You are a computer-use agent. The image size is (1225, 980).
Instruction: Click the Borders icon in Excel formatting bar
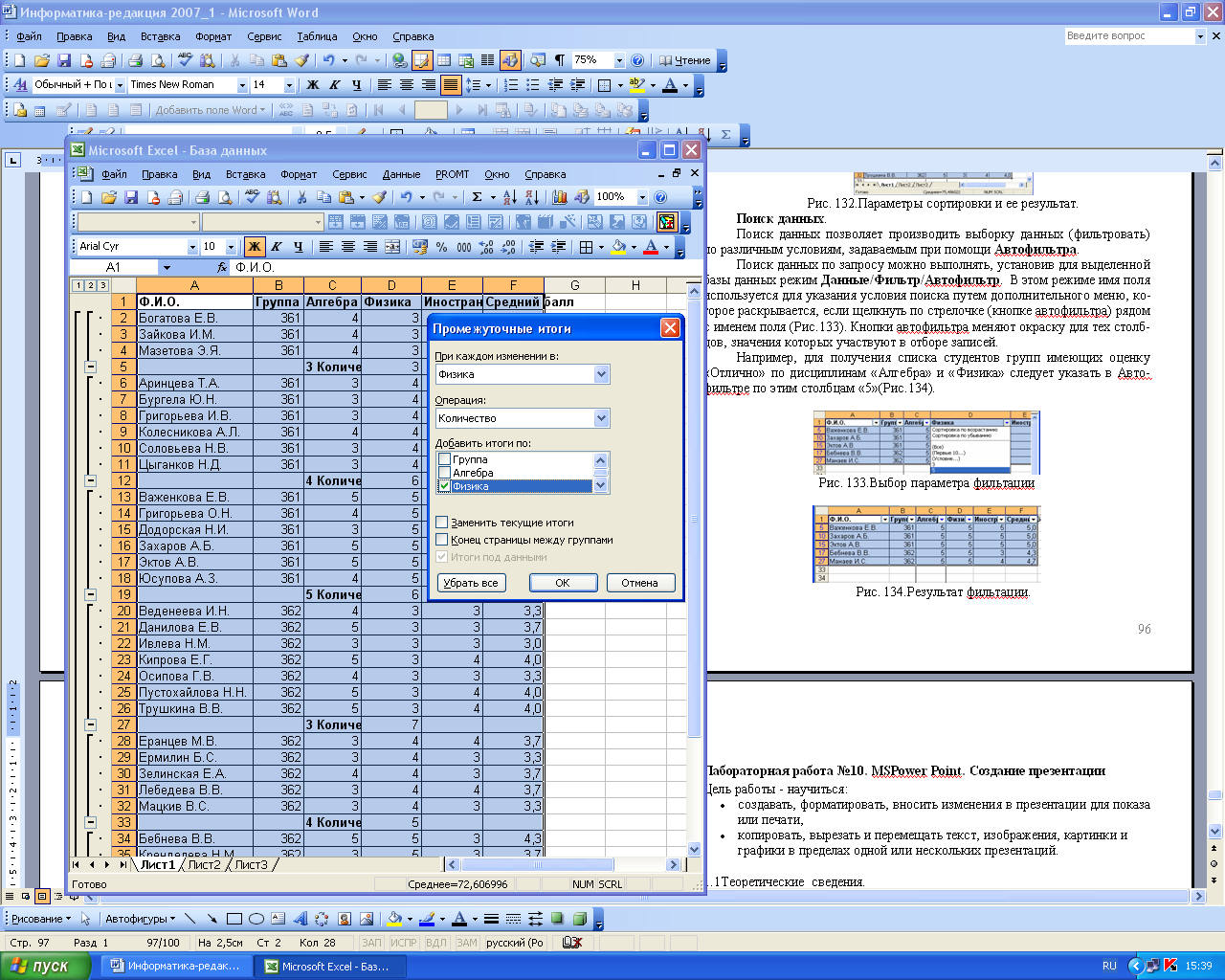pyautogui.click(x=586, y=247)
